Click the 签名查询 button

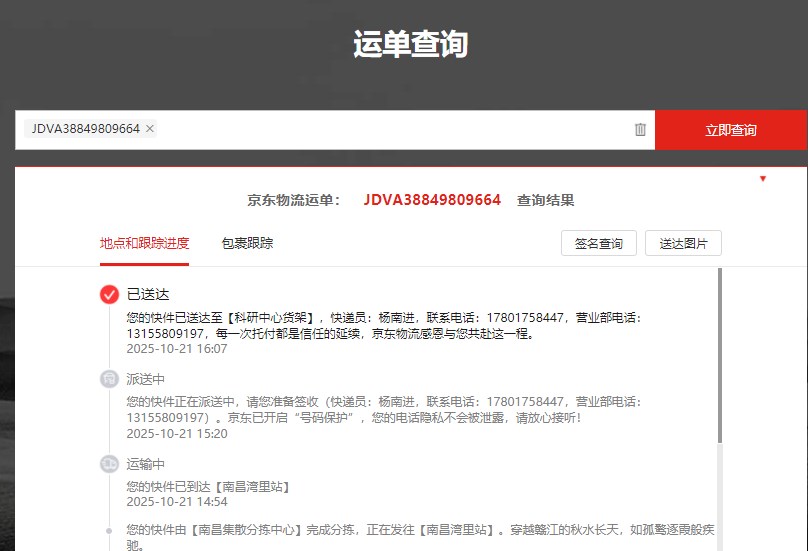[x=598, y=243]
